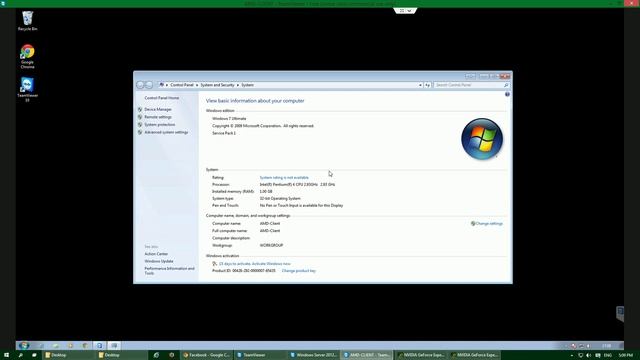Open Action Center link
640x360 pixels.
pyautogui.click(x=156, y=254)
